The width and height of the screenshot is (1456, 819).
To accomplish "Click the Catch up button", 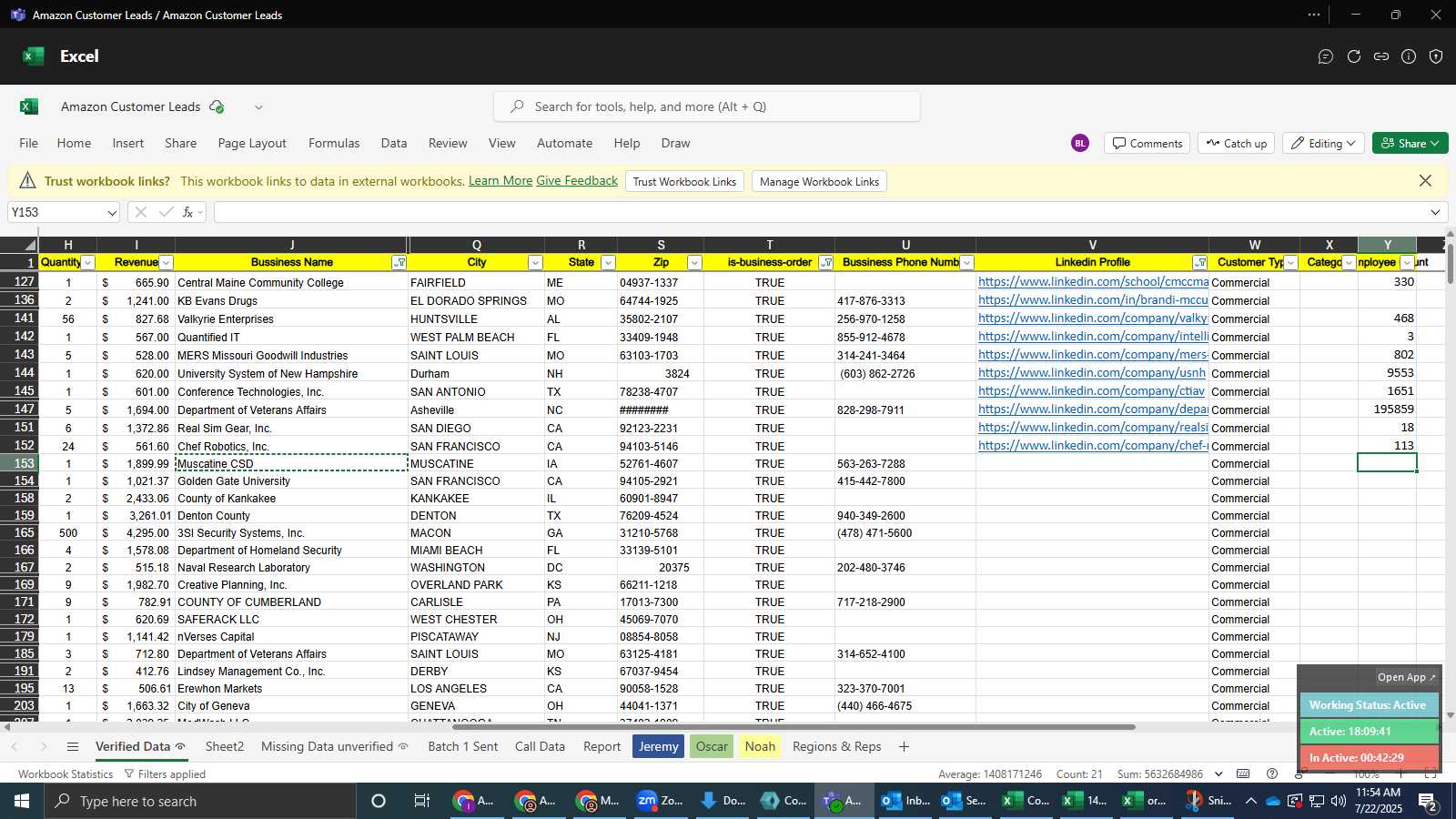I will pyautogui.click(x=1237, y=144).
